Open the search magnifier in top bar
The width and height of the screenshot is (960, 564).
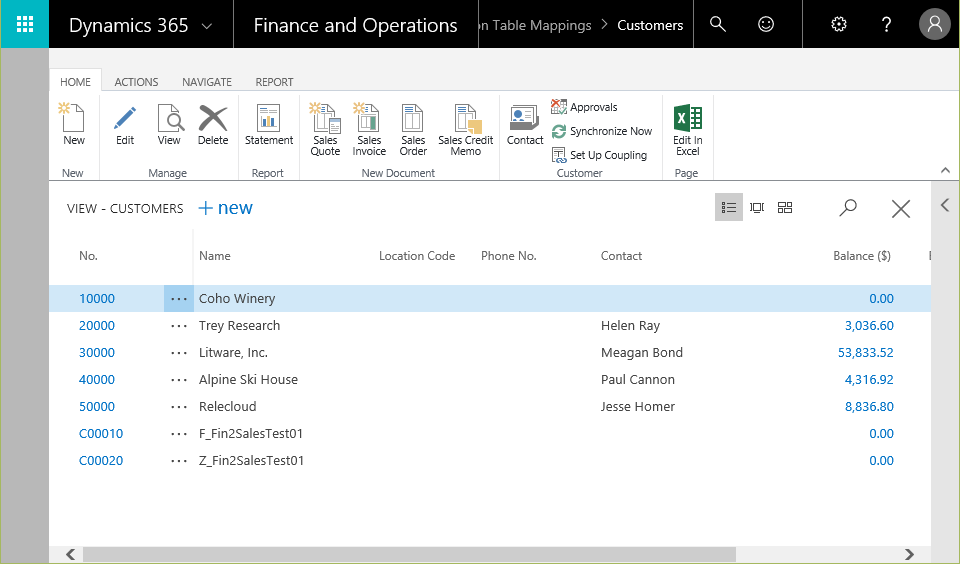718,24
